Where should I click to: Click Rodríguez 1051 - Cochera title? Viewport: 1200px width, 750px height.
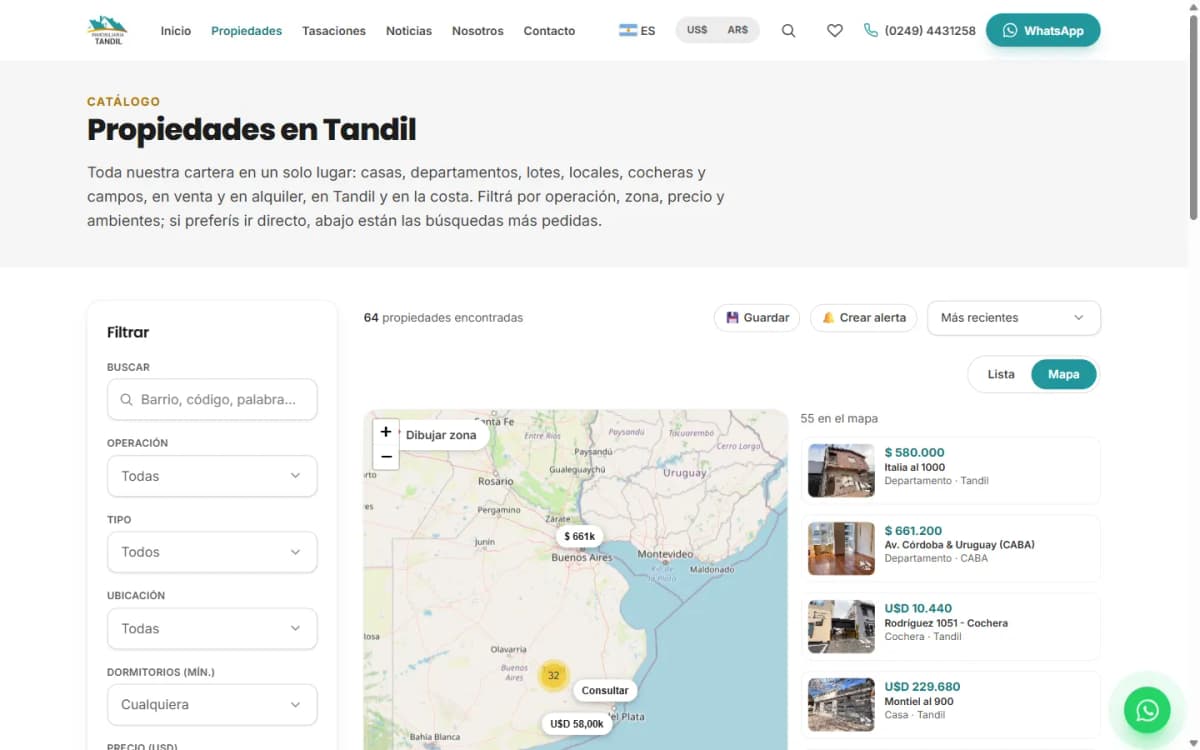[x=946, y=623]
